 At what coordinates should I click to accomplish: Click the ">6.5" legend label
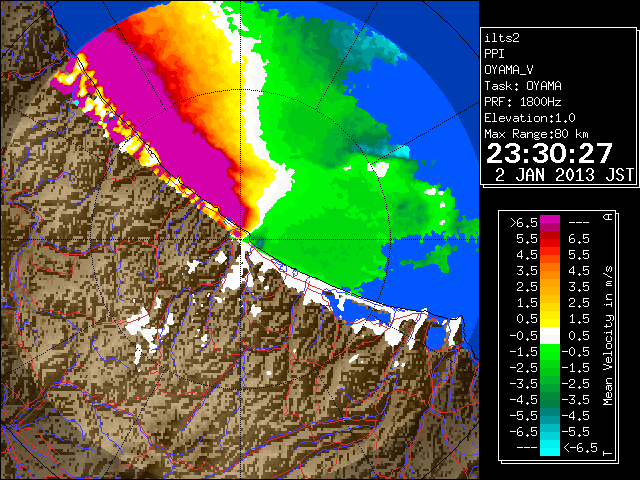click(x=524, y=223)
